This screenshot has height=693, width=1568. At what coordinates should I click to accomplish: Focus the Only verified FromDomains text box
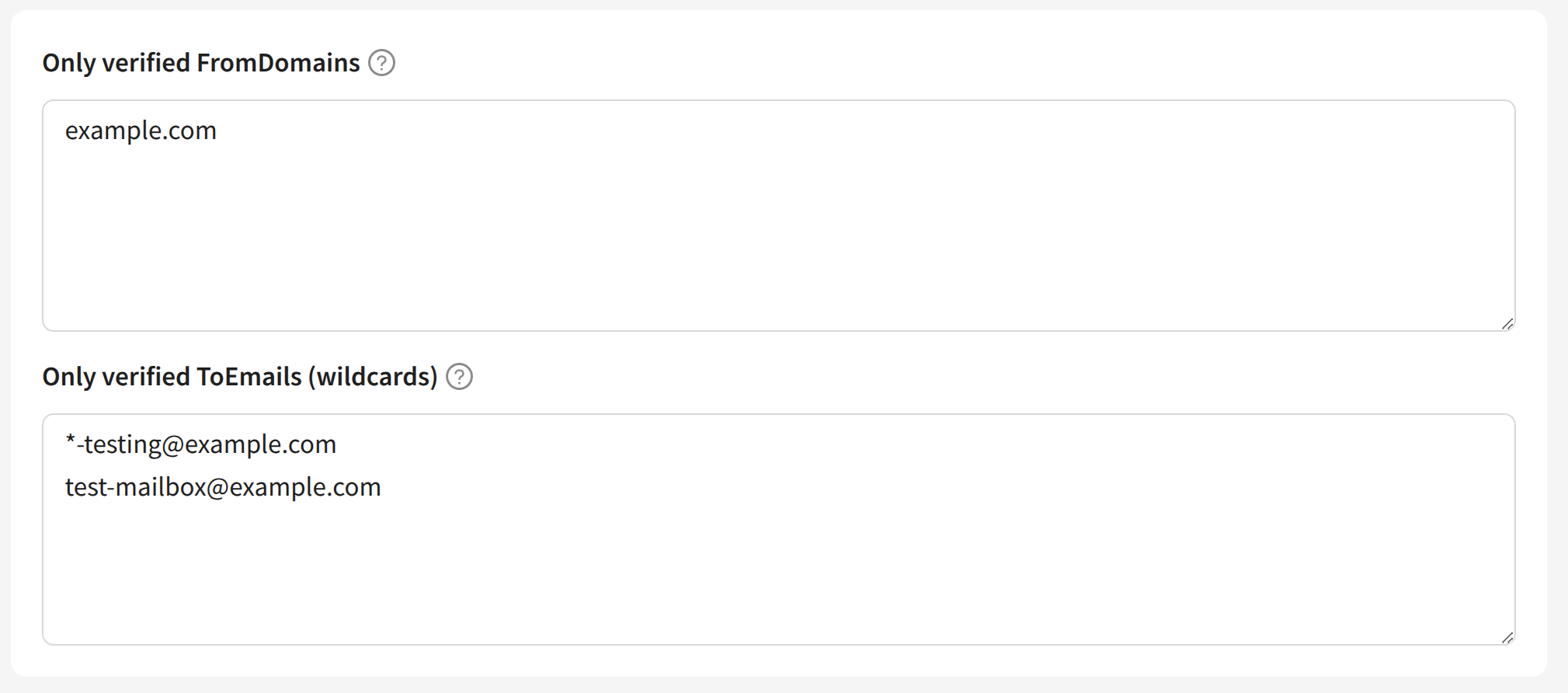point(778,233)
